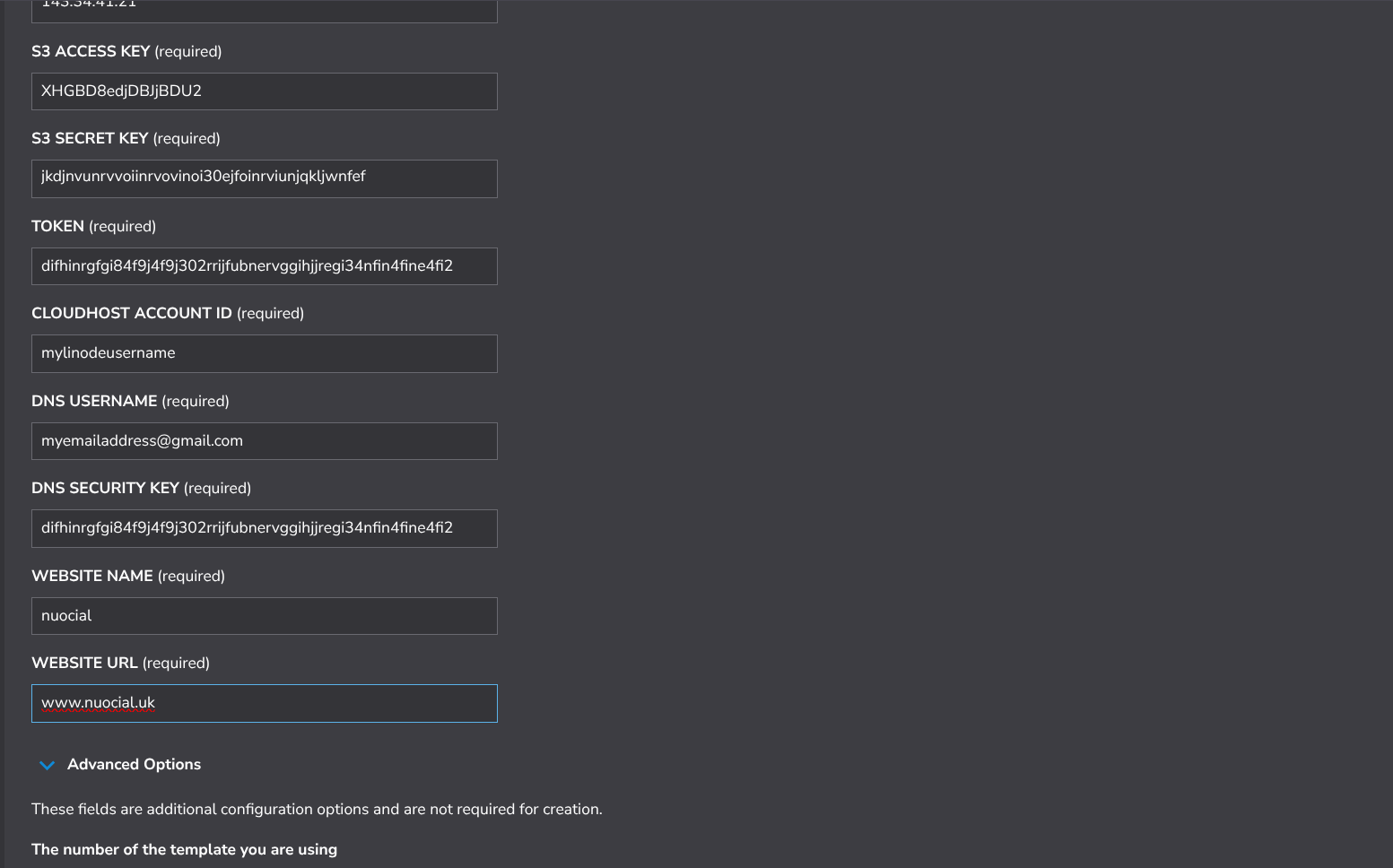Click the S3 SECRET KEY label
This screenshot has width=1393, height=868.
tap(90, 138)
